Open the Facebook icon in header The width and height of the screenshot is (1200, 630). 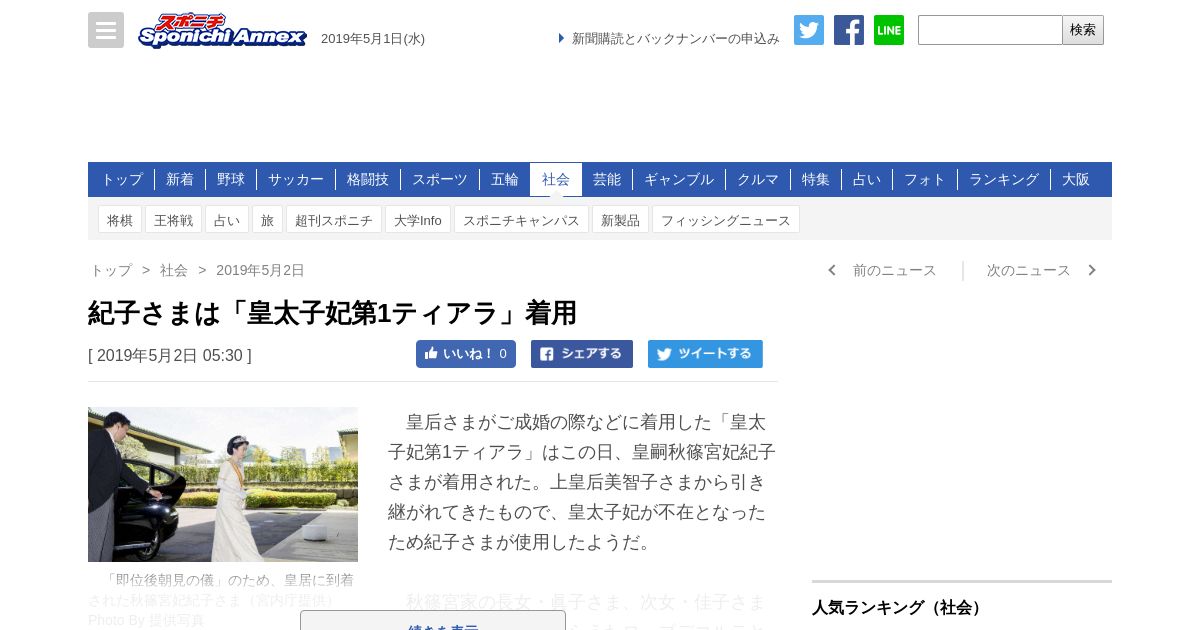coord(849,30)
